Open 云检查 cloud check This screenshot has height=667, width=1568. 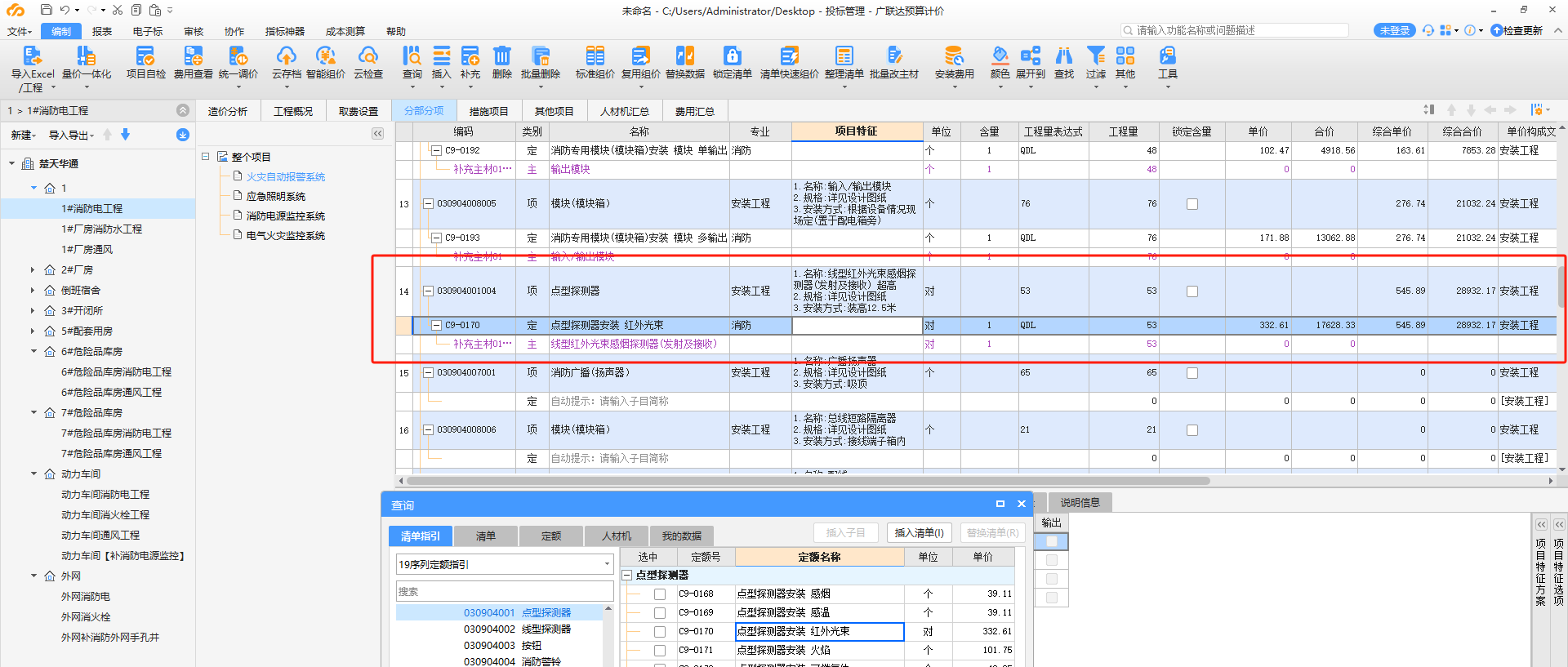pos(368,63)
